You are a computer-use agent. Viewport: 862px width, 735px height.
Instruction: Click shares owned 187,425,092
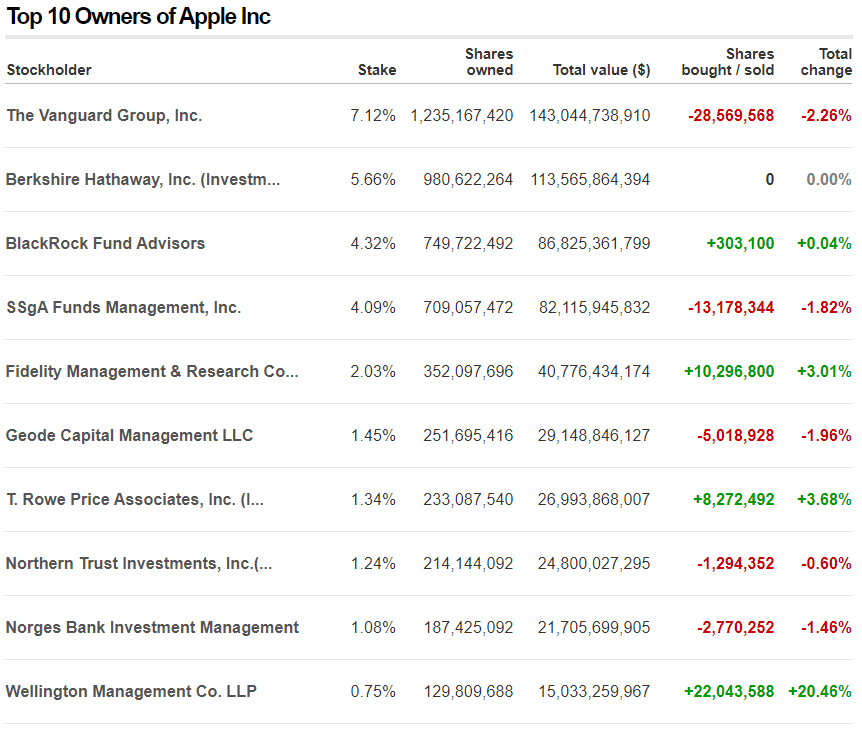(x=468, y=627)
